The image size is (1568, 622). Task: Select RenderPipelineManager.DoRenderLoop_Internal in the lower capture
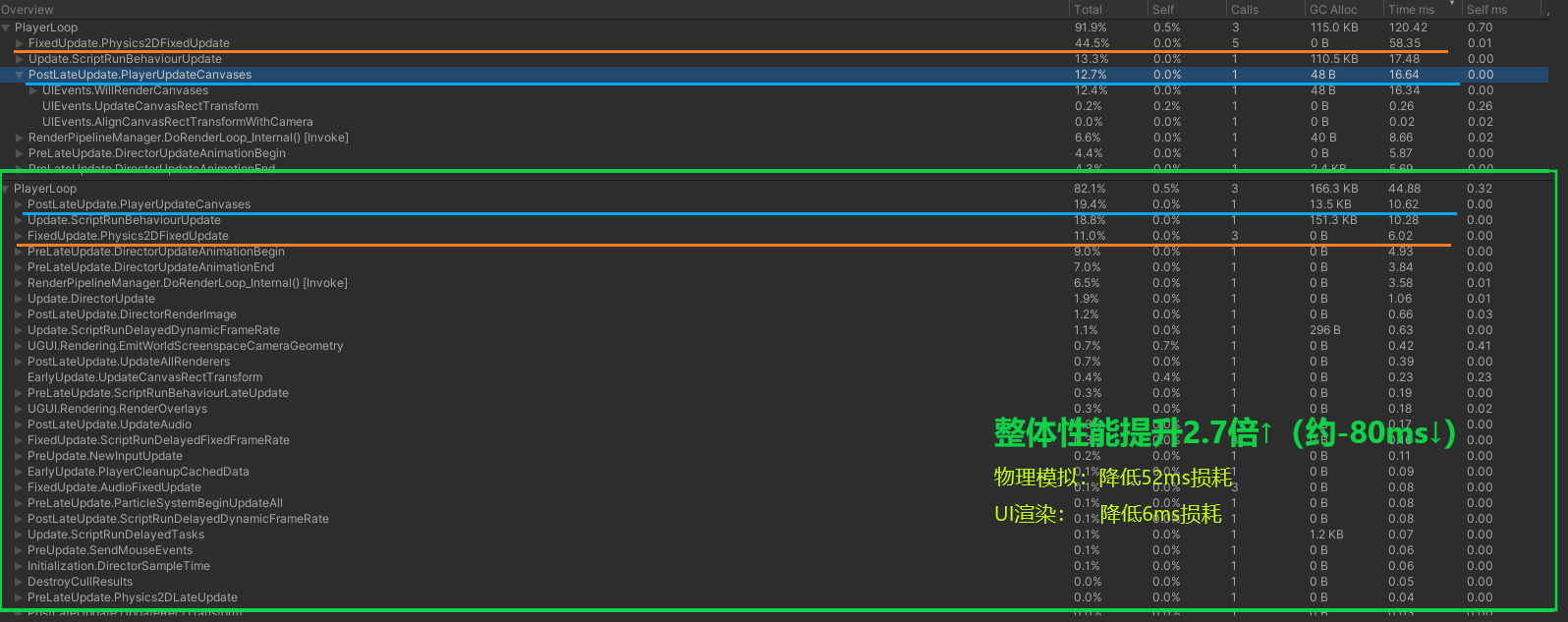click(774, 283)
